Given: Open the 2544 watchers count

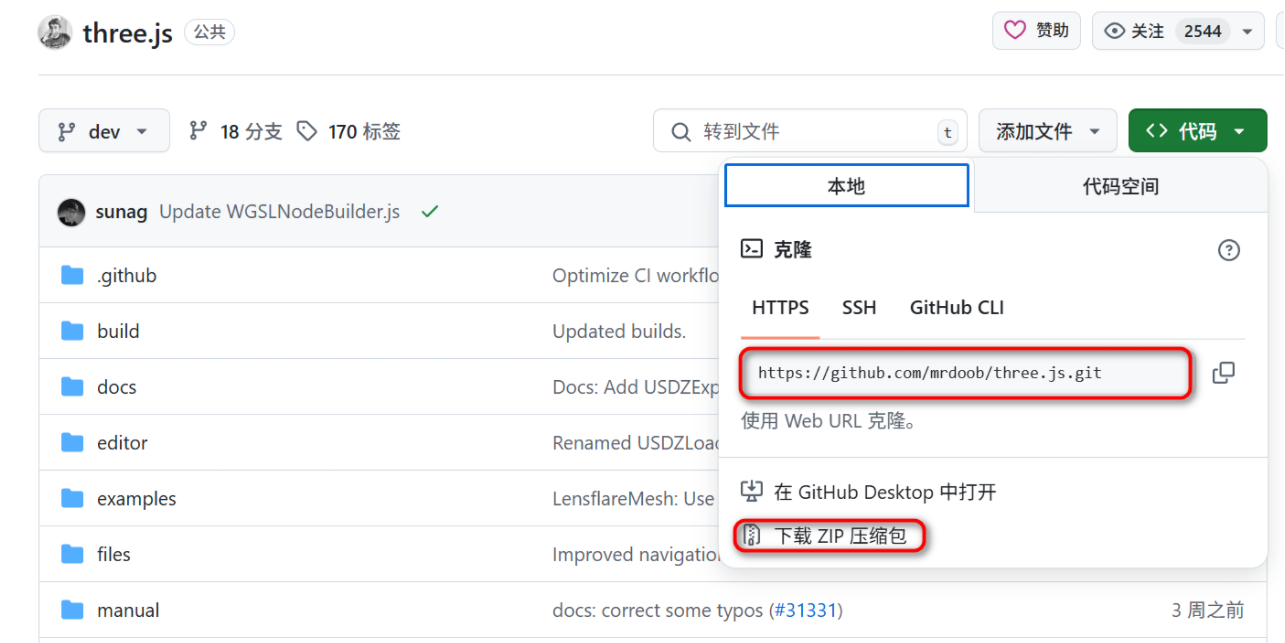Looking at the screenshot, I should click(1202, 31).
